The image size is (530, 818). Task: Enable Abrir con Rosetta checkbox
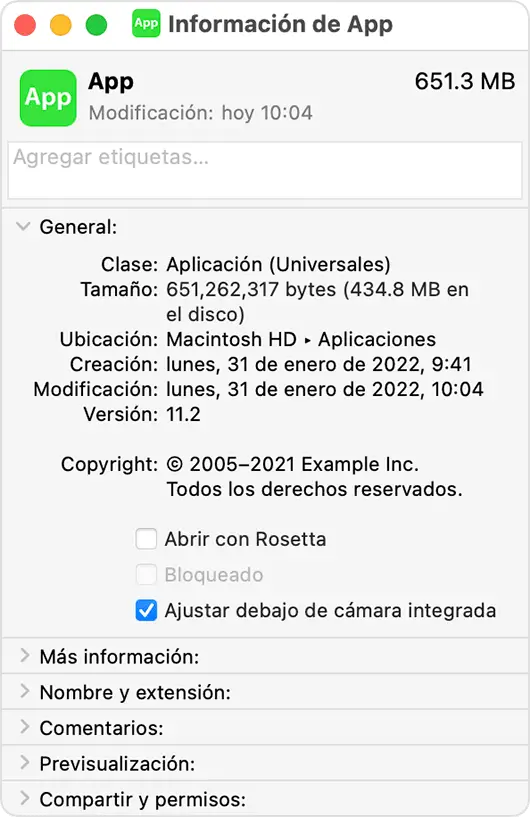pyautogui.click(x=146, y=539)
